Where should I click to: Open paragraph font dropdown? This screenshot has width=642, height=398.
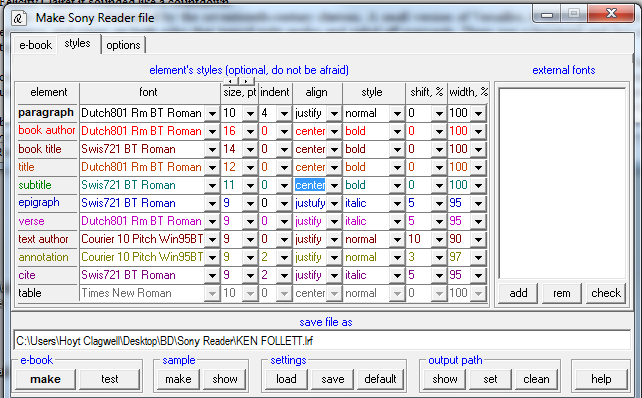(x=212, y=113)
